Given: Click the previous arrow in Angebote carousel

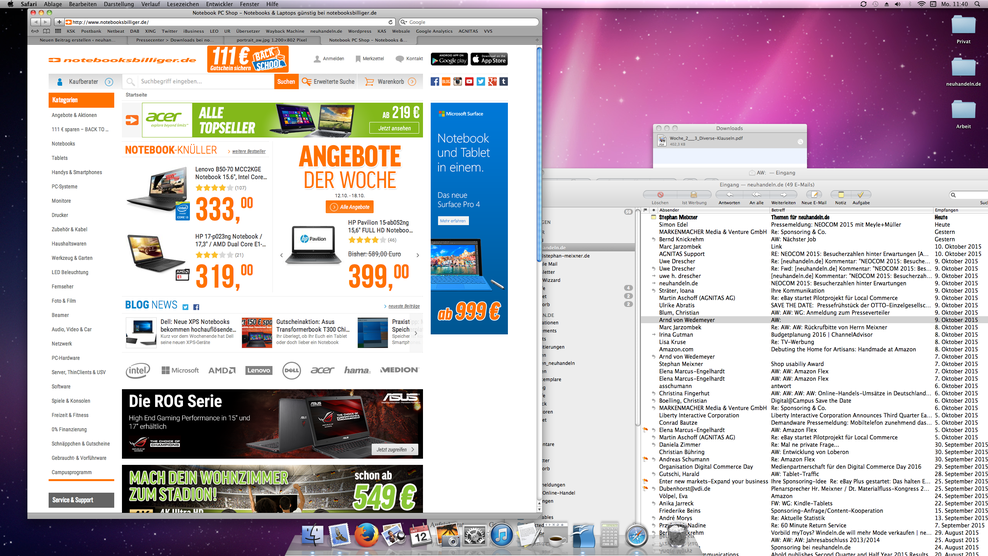Looking at the screenshot, I should 281,255.
